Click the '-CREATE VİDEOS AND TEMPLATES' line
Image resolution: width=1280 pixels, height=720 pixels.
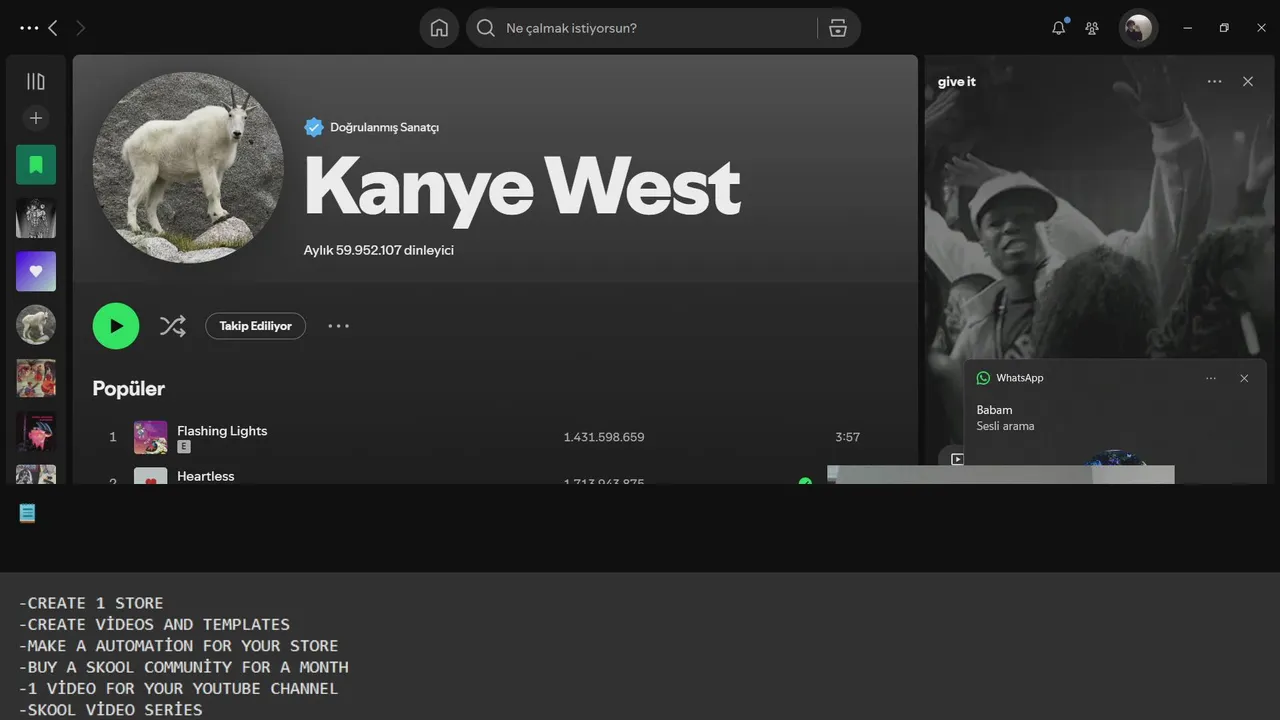click(154, 624)
